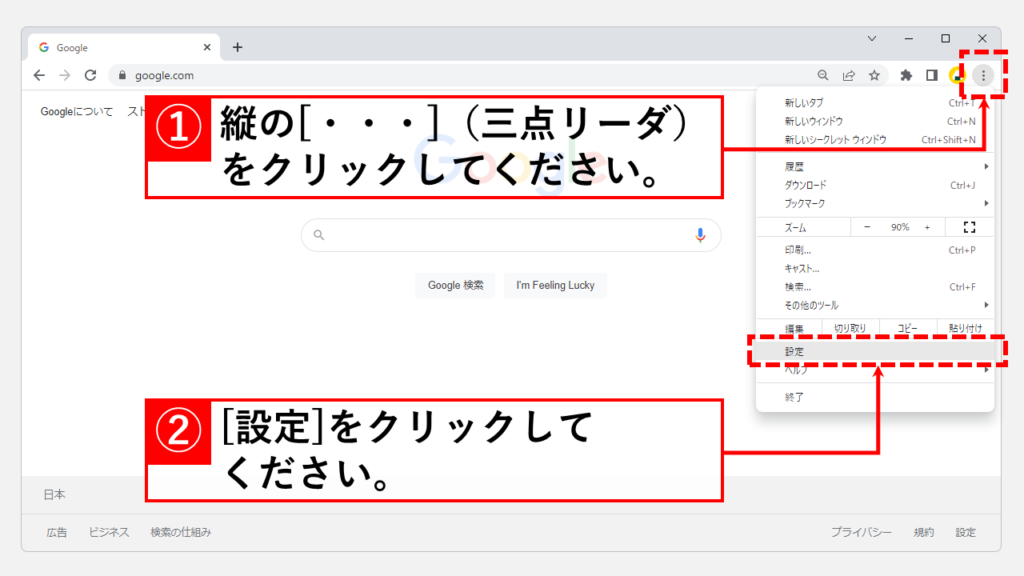Go back with the back arrow
This screenshot has height=576, width=1024.
[39, 75]
